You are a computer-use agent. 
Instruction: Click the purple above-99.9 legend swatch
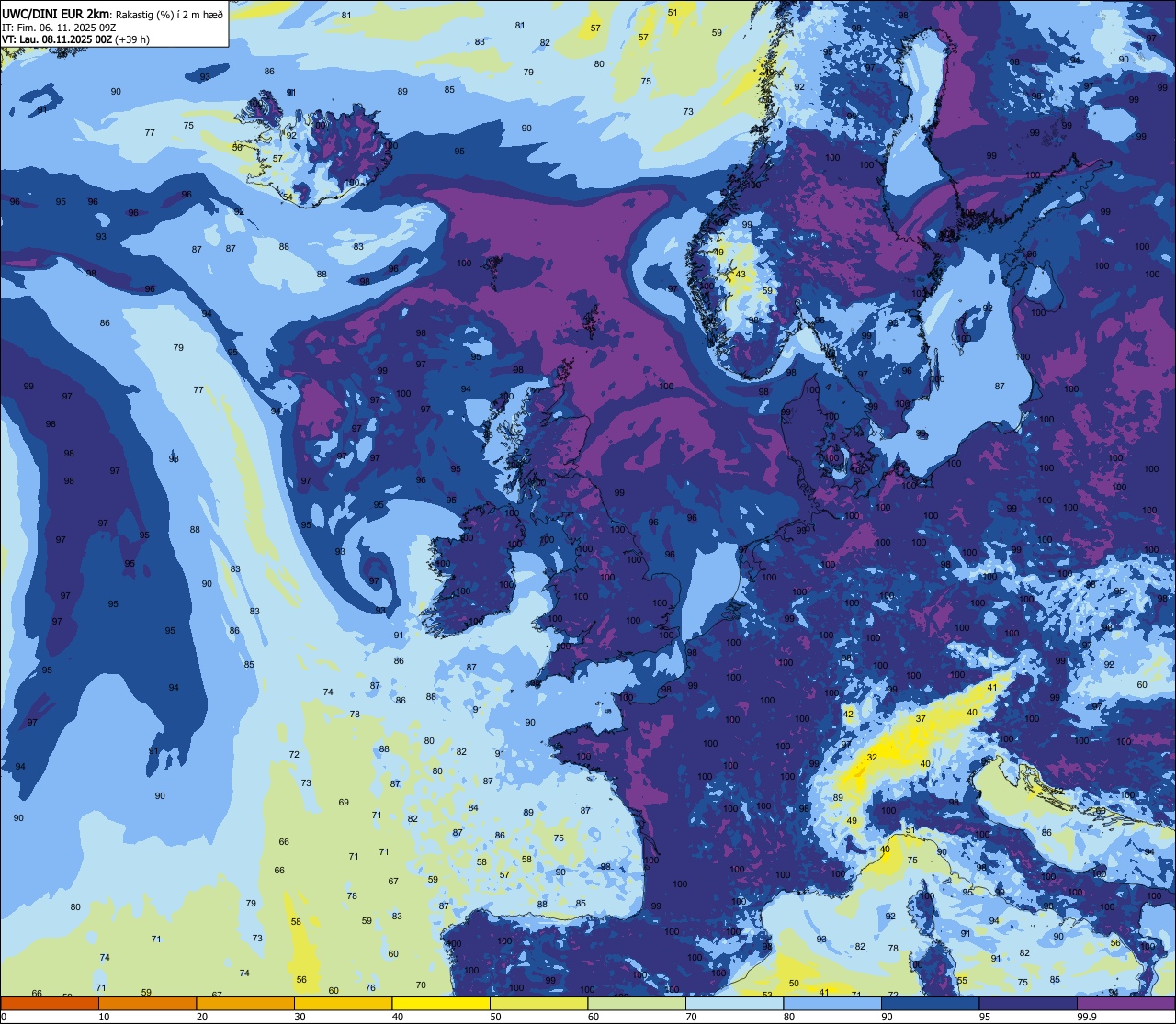click(x=1125, y=1003)
